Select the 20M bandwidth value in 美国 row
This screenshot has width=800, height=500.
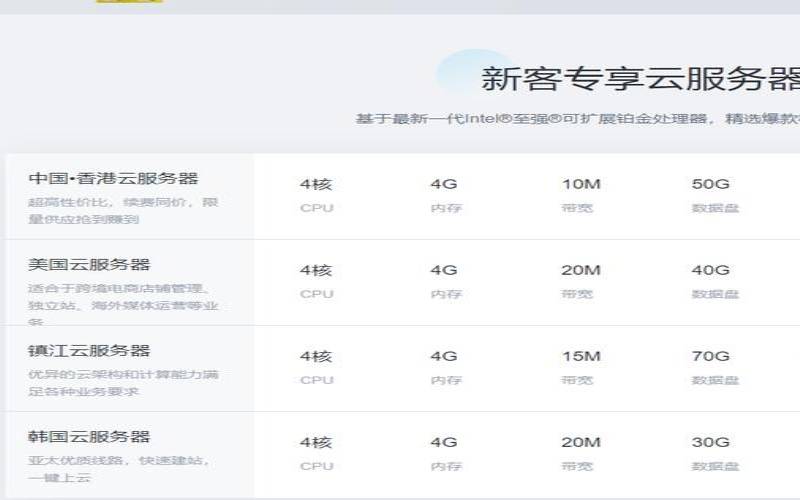click(581, 270)
